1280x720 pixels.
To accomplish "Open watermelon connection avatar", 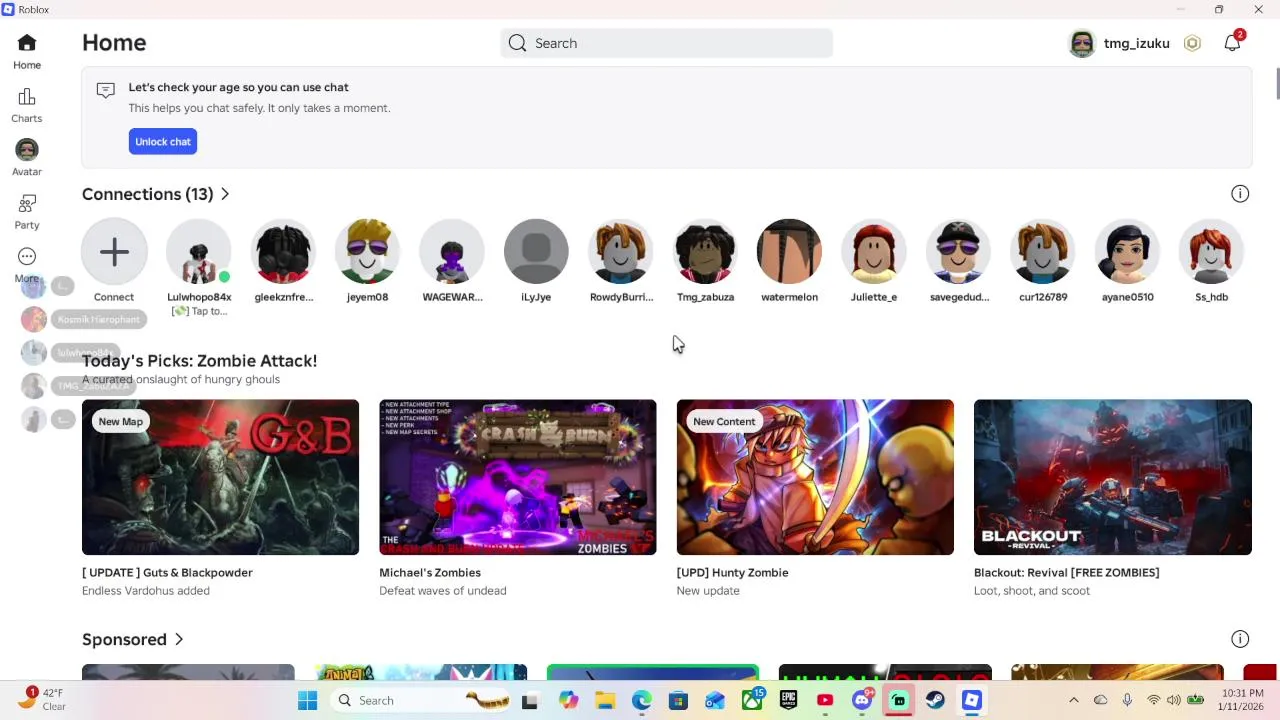I will (x=789, y=252).
